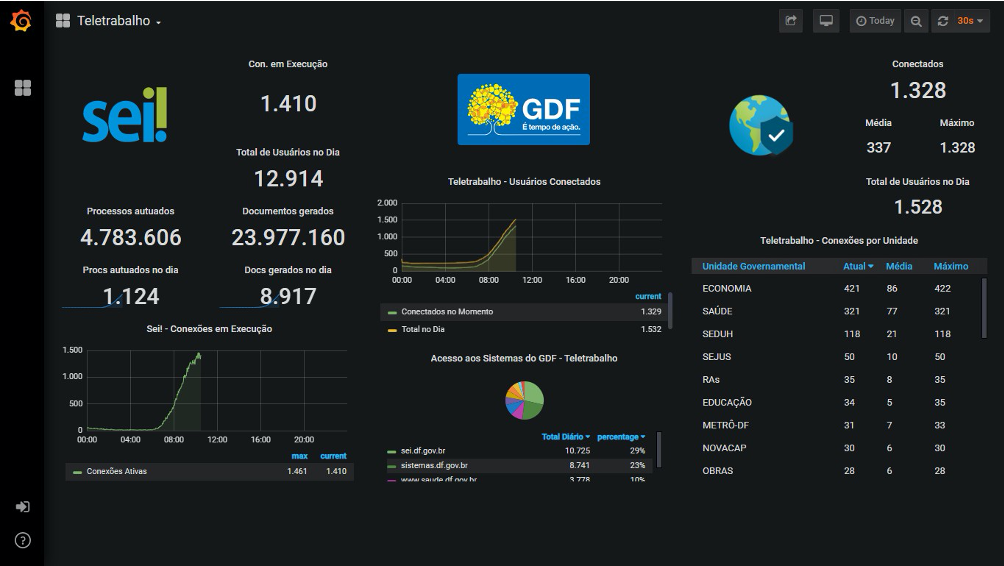Click the pie chart of system access
Screen dimensions: 1004x566
(524, 400)
